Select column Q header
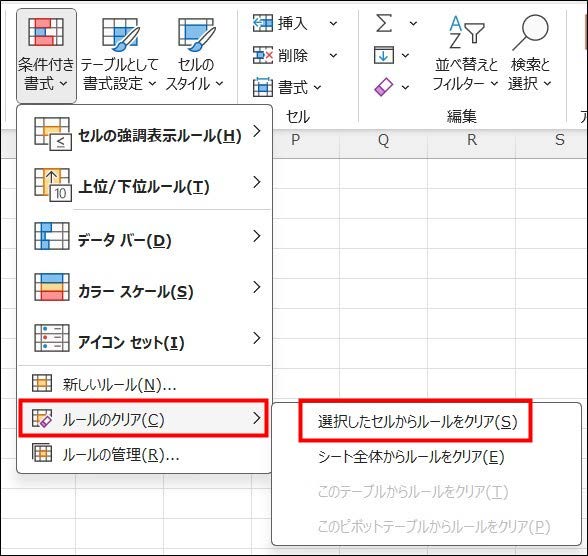 pos(383,140)
